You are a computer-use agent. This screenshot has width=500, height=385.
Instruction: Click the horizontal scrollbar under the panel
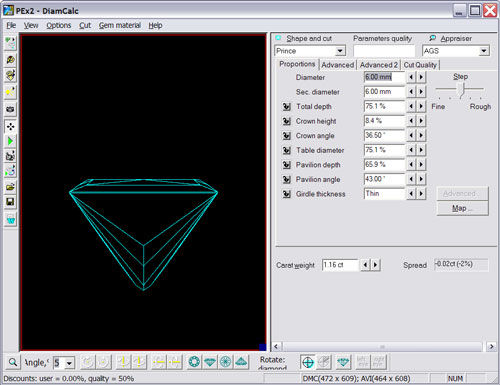[382, 347]
